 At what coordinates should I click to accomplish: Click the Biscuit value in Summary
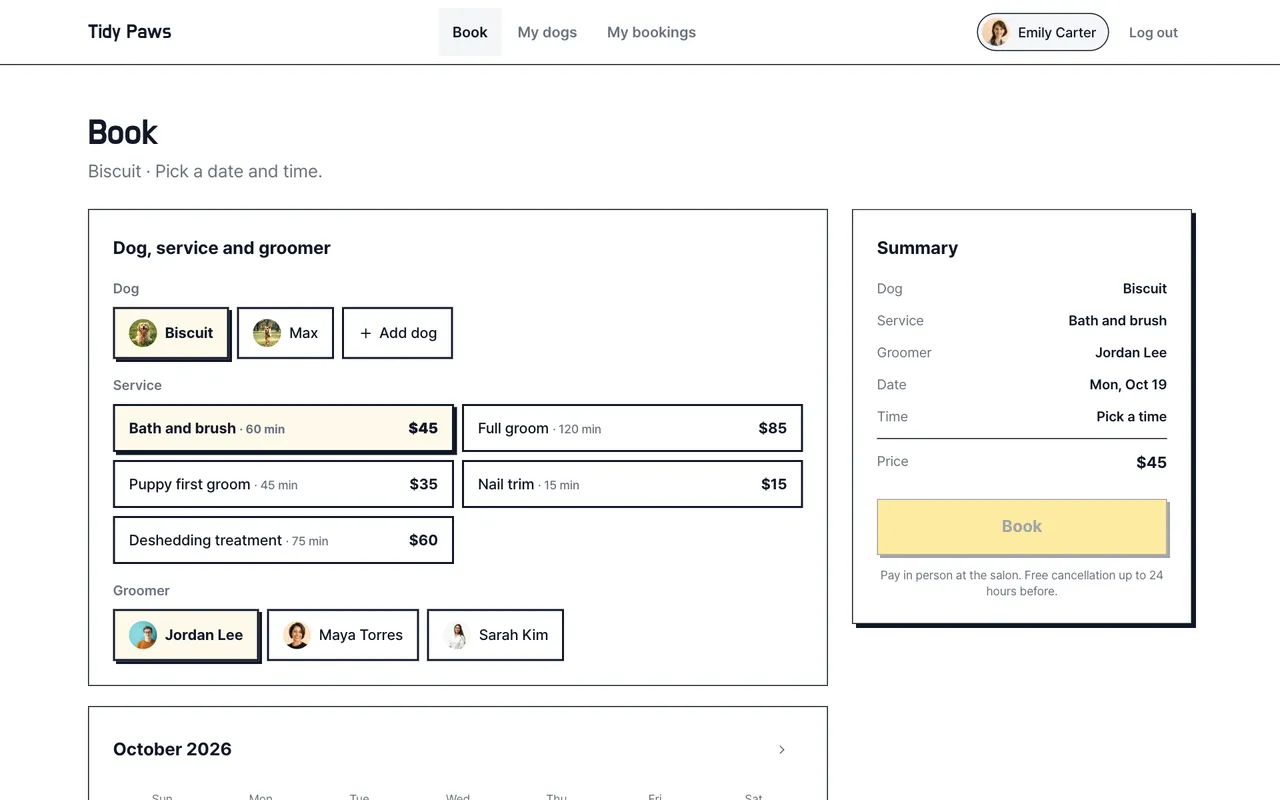click(x=1145, y=288)
